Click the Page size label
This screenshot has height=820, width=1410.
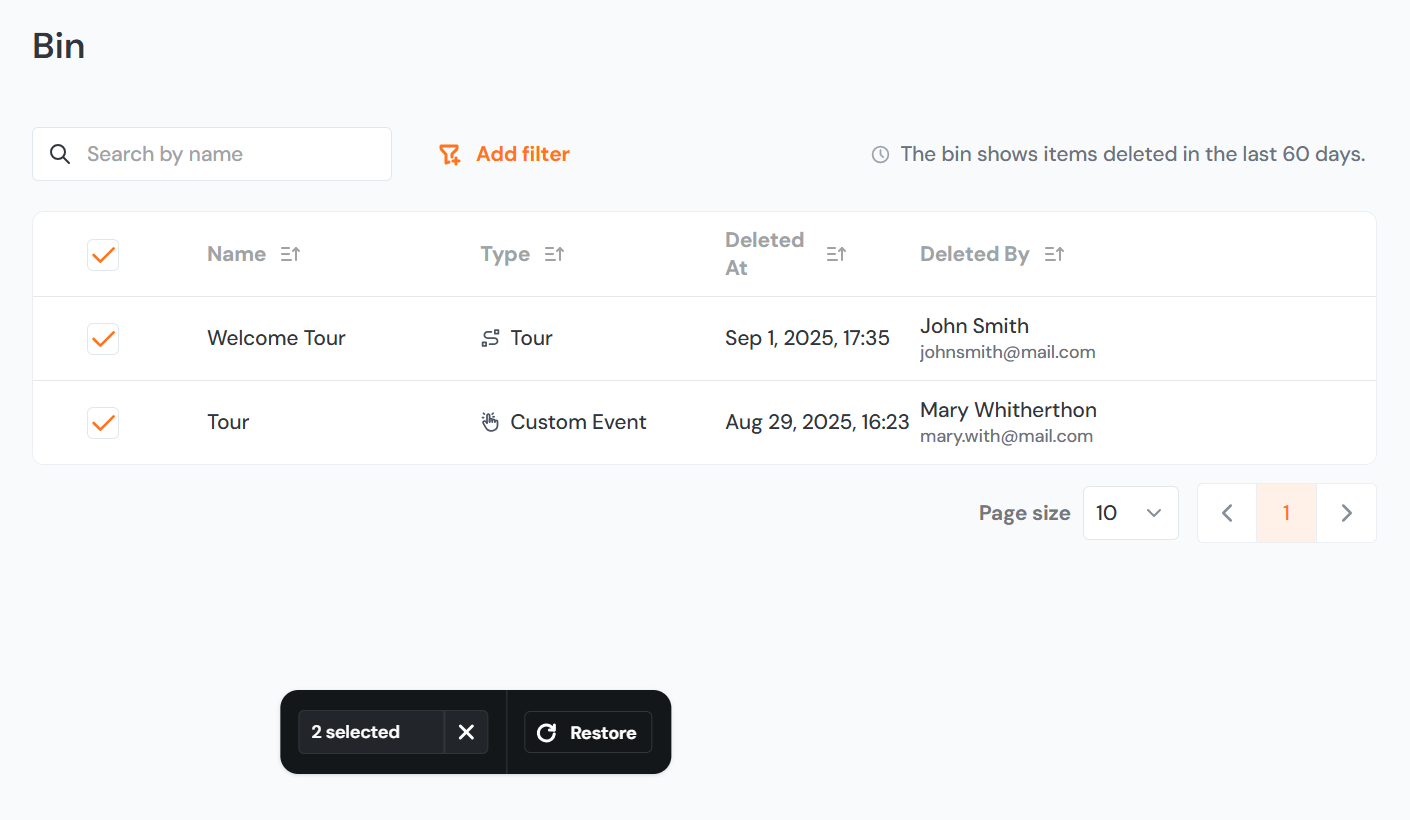click(x=1024, y=513)
